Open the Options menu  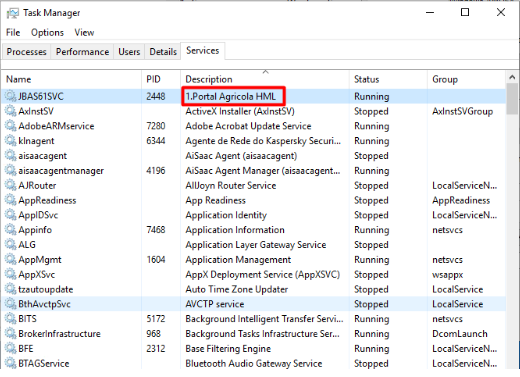47,33
